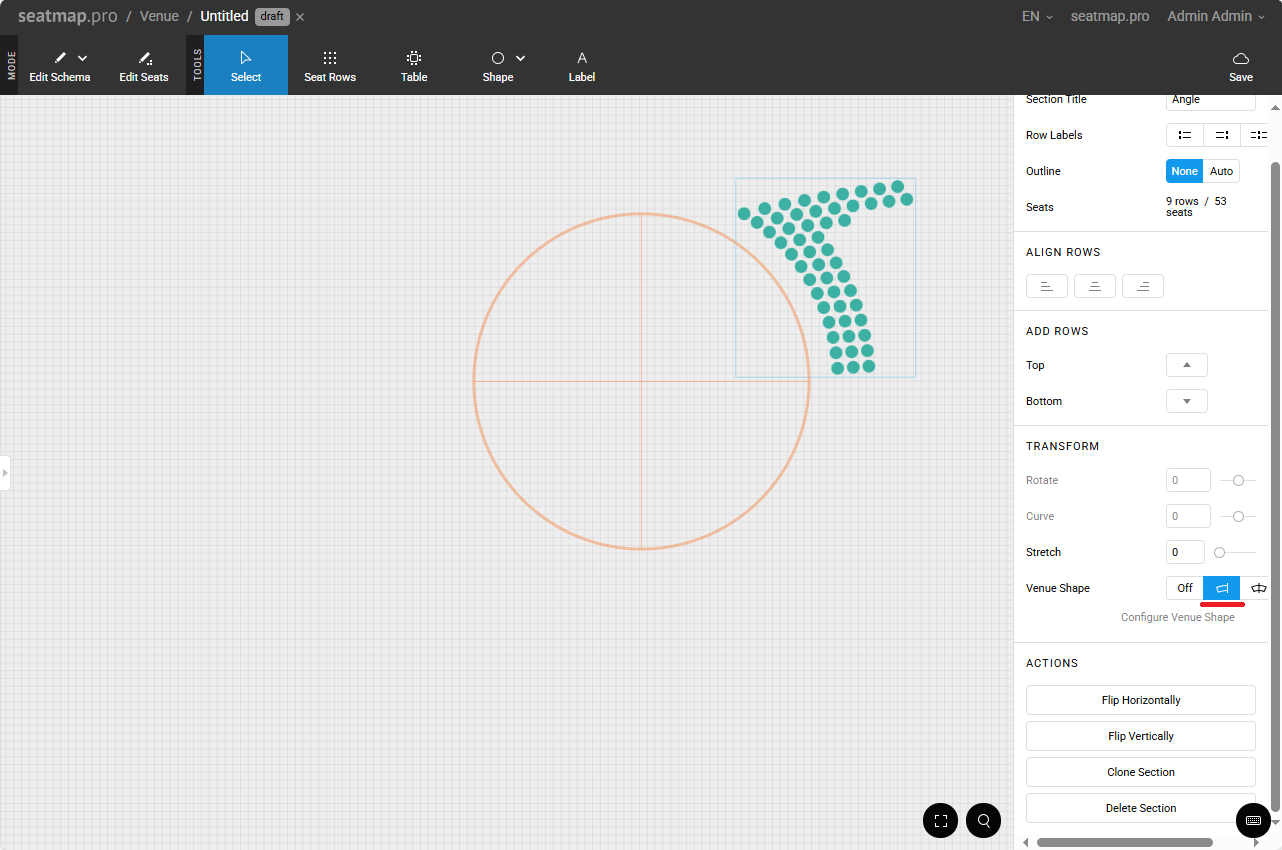This screenshot has height=850, width=1282.
Task: Expand the Shape tool dropdown
Action: point(520,58)
